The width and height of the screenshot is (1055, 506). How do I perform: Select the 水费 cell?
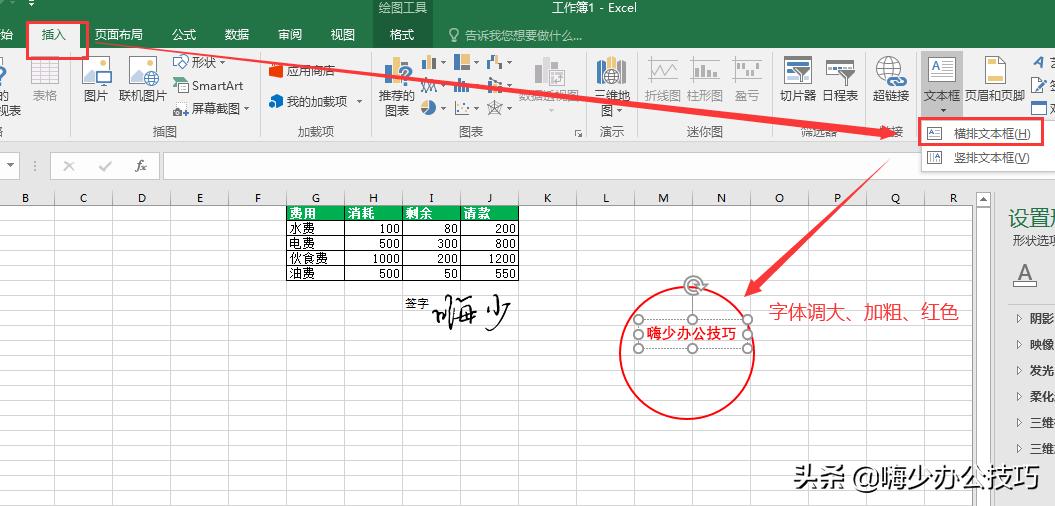(x=316, y=228)
